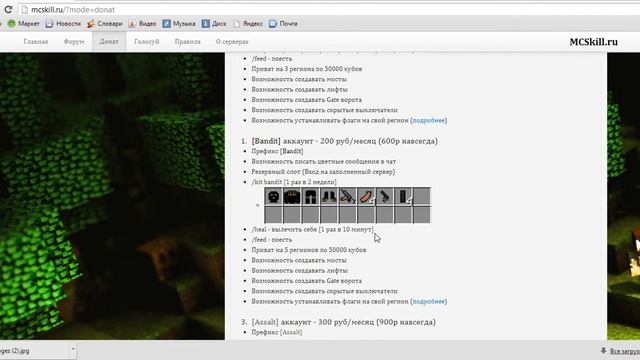The image size is (640, 360).
Task: Open the Правила nav tab
Action: tap(187, 42)
